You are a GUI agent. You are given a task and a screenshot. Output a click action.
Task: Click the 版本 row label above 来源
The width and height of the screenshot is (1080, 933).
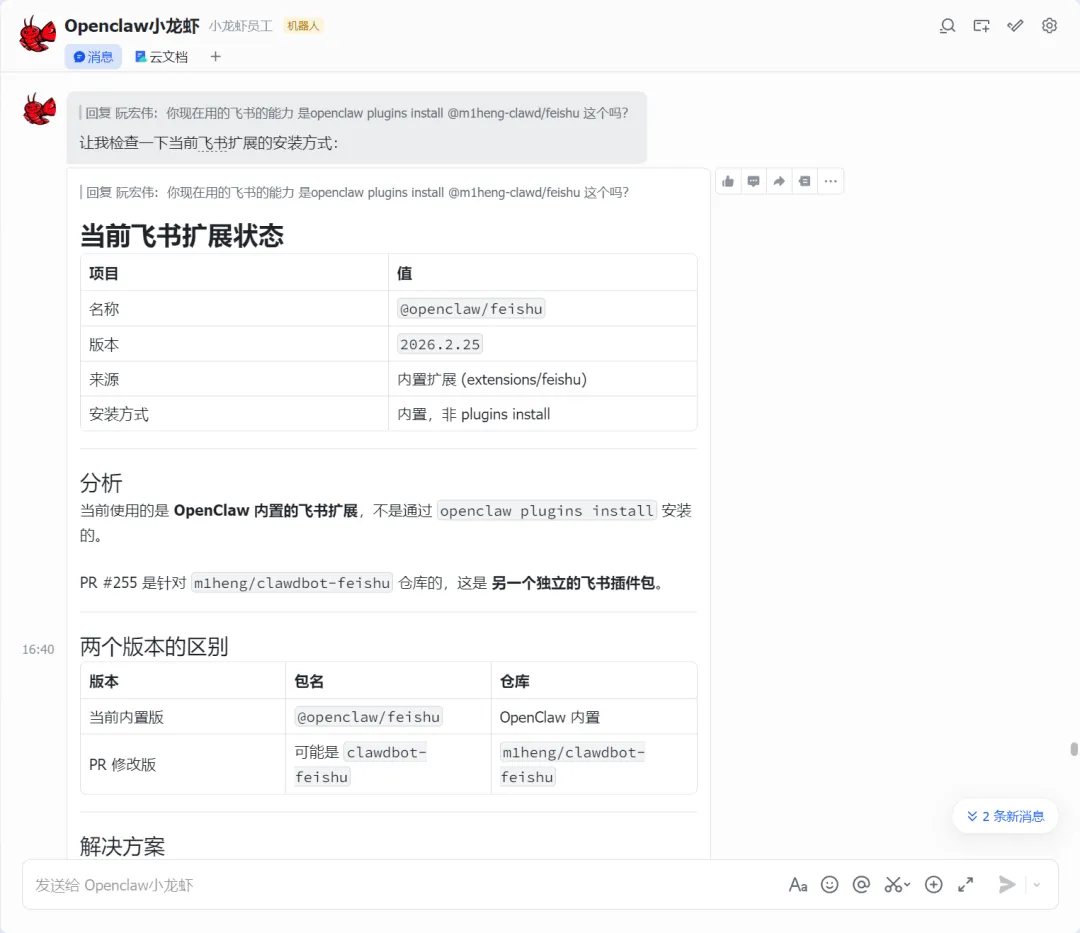pos(104,344)
